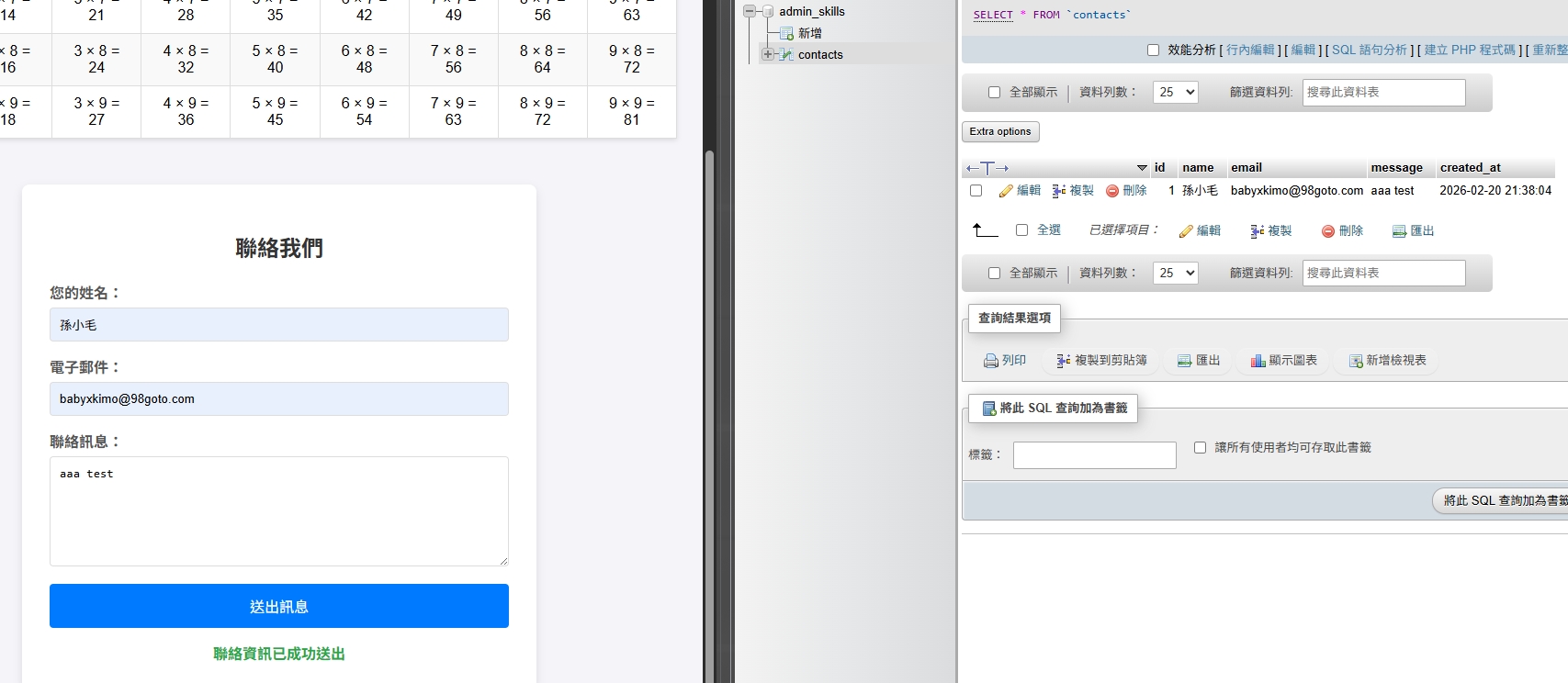This screenshot has width=1568, height=683.
Task: Click the SELECT keyword in the SQL query
Action: [x=993, y=15]
